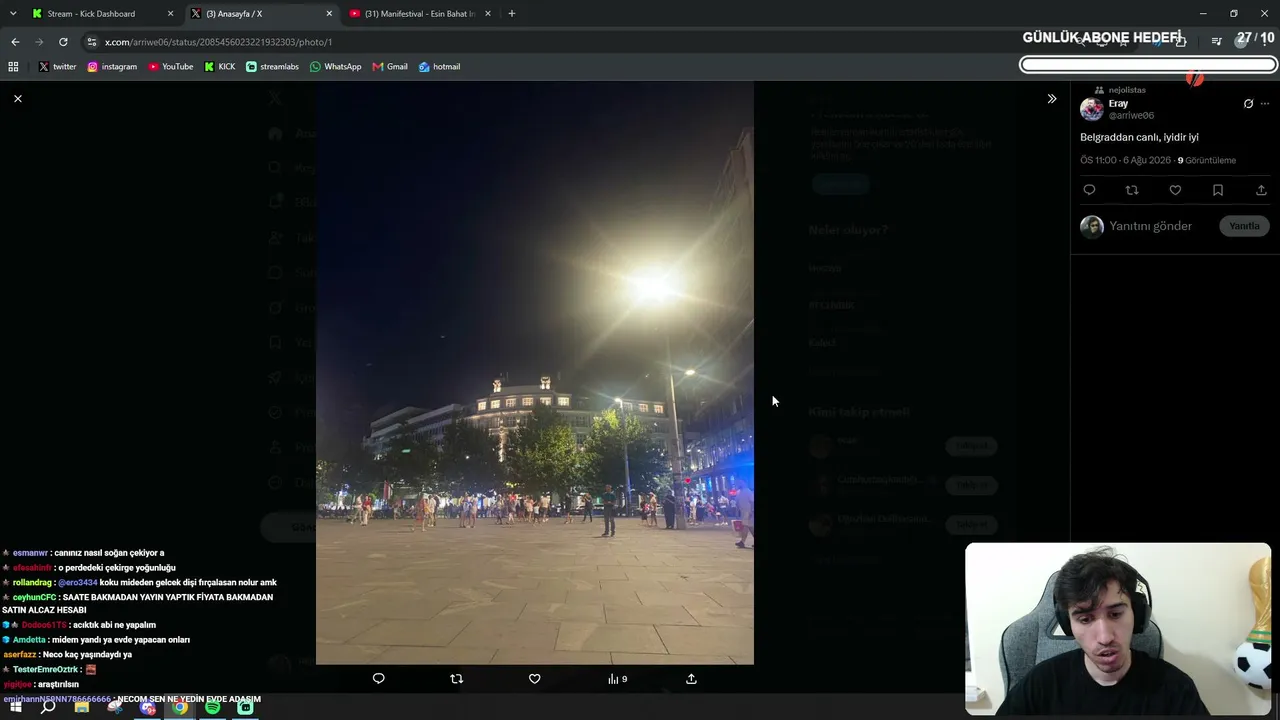
Task: Open the Gmail bookmark
Action: (390, 67)
